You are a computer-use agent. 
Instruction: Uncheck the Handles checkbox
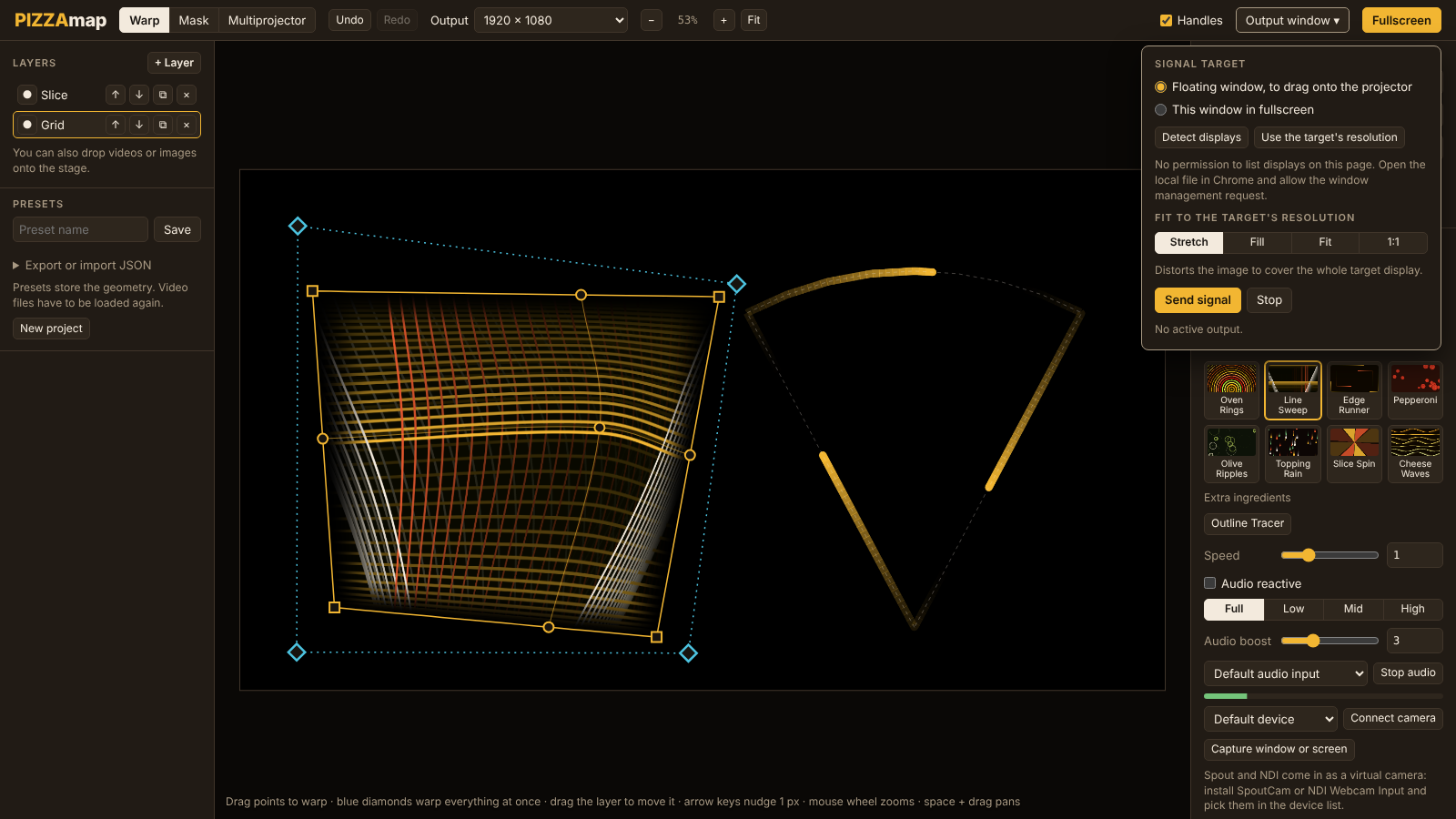[x=1166, y=20]
